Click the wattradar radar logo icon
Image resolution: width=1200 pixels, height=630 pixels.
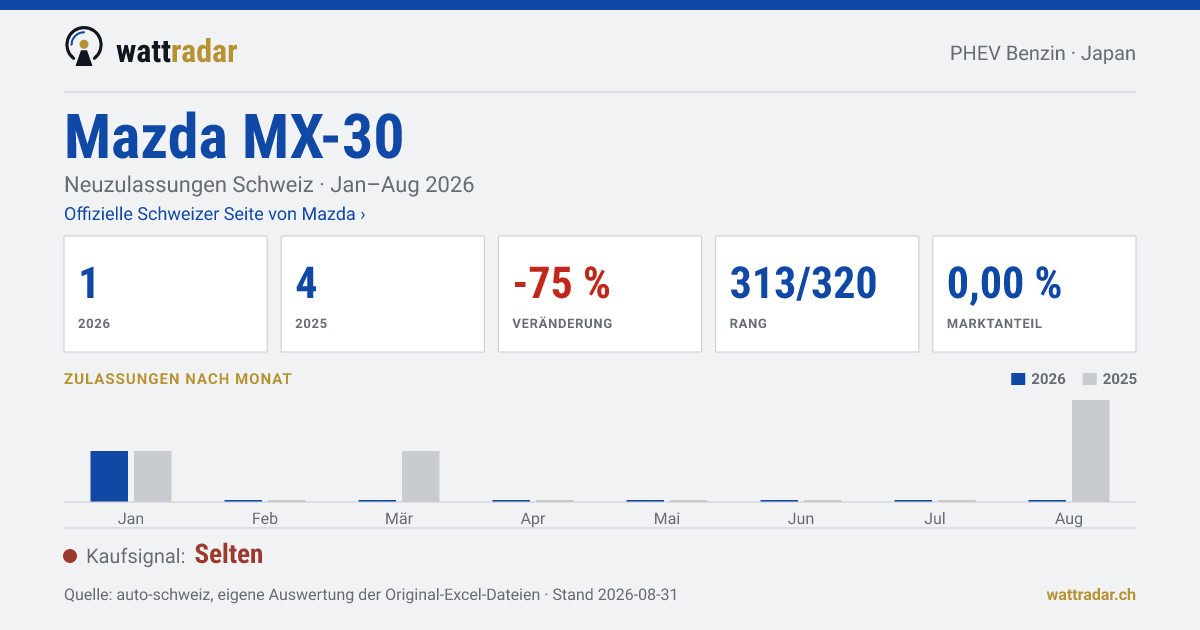84,46
